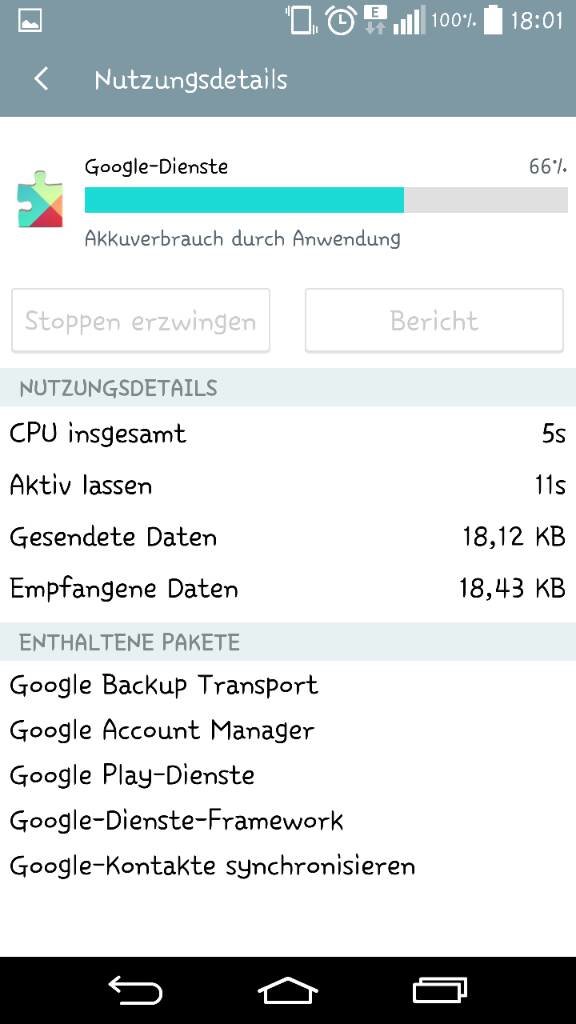Select Google Play-Dienste package entry
This screenshot has width=576, height=1024.
(132, 775)
